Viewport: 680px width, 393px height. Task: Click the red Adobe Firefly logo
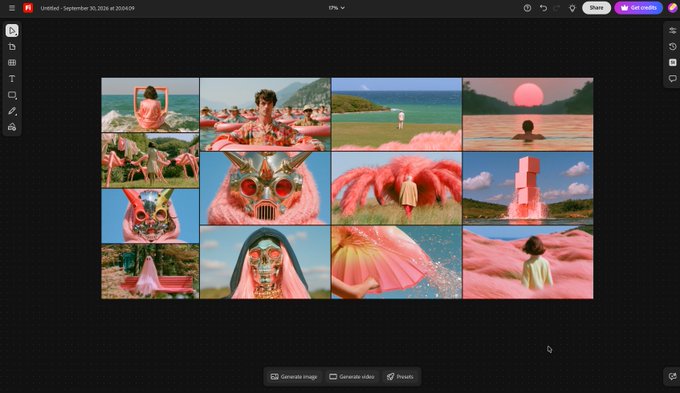[x=28, y=8]
